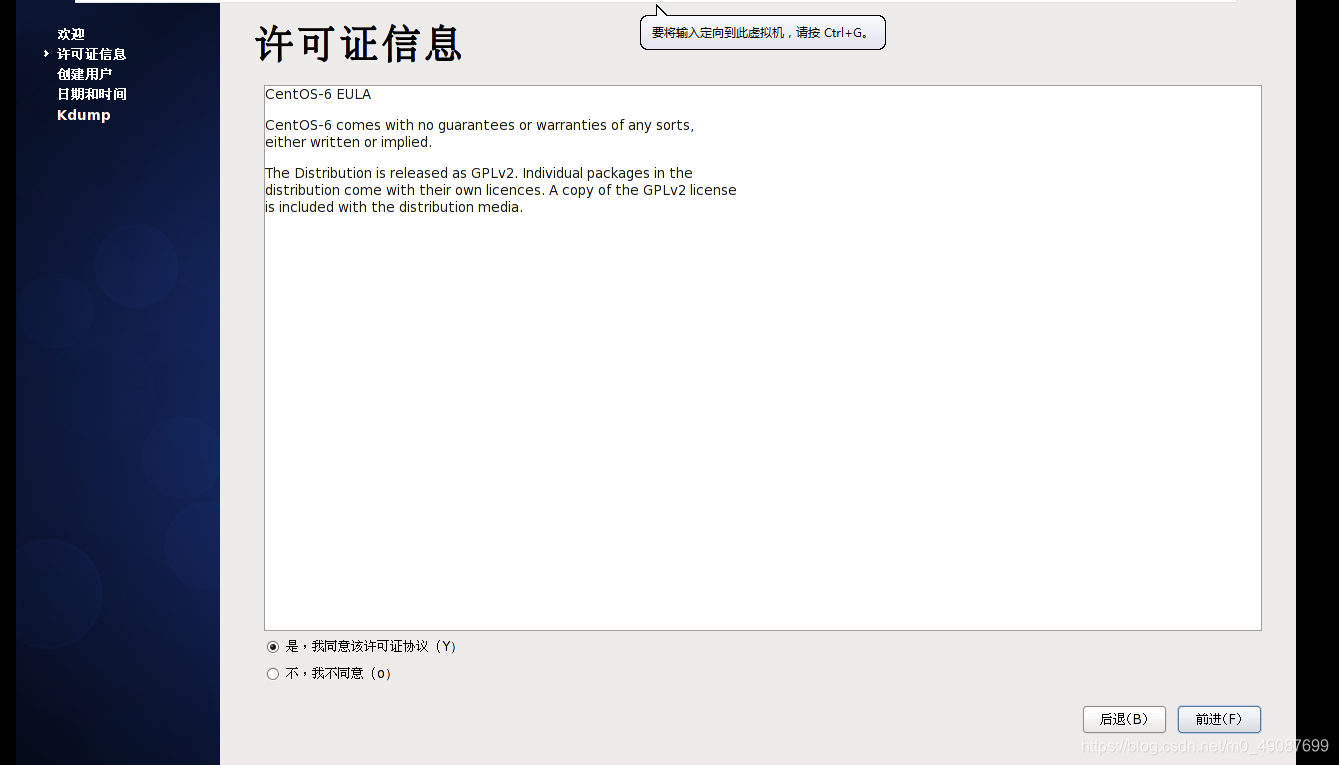Image resolution: width=1339 pixels, height=765 pixels.
Task: Click the current-step arrow beside 许可证信息
Action: (46, 54)
